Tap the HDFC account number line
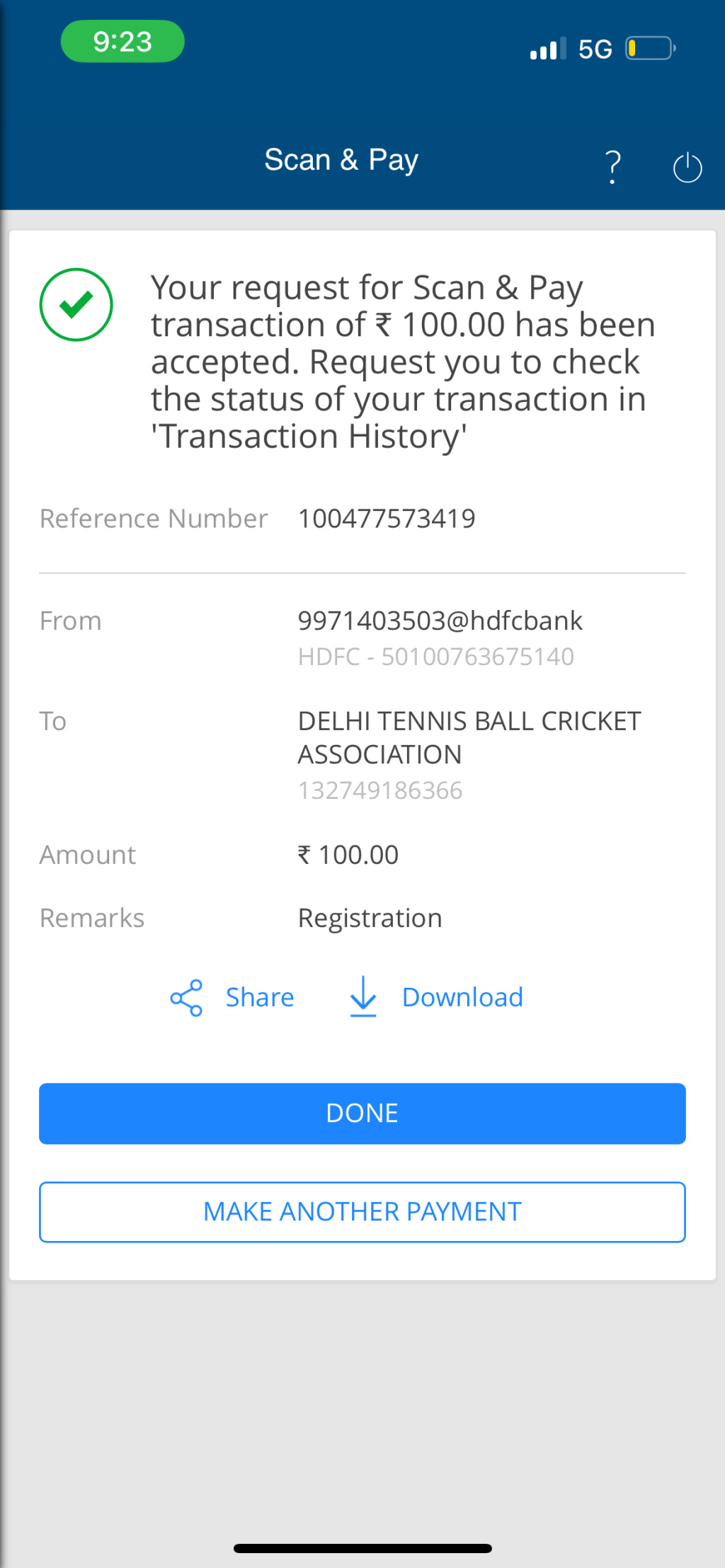 pos(435,657)
